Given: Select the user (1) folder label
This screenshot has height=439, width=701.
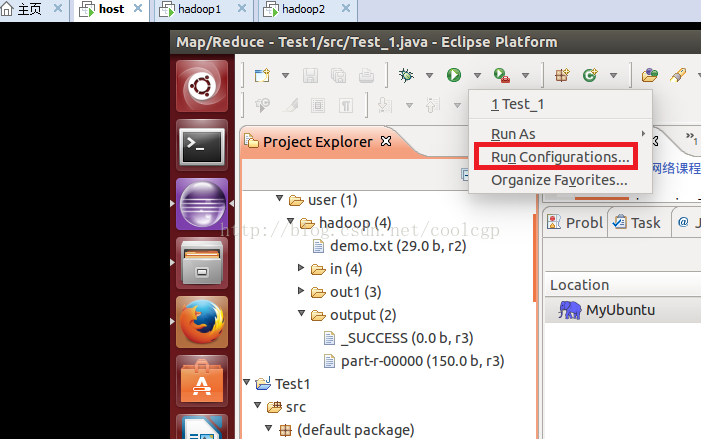Looking at the screenshot, I should click(x=333, y=200).
